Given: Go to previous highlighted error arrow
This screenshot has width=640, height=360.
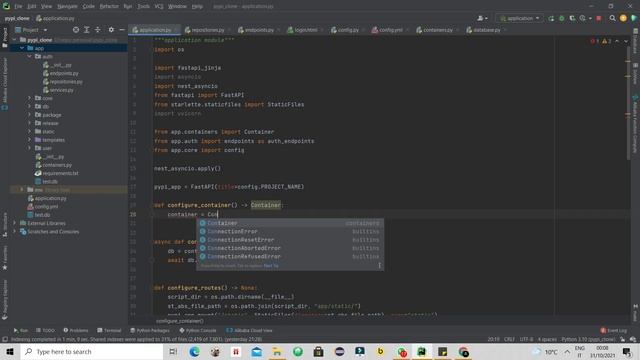Looking at the screenshot, I should point(617,41).
